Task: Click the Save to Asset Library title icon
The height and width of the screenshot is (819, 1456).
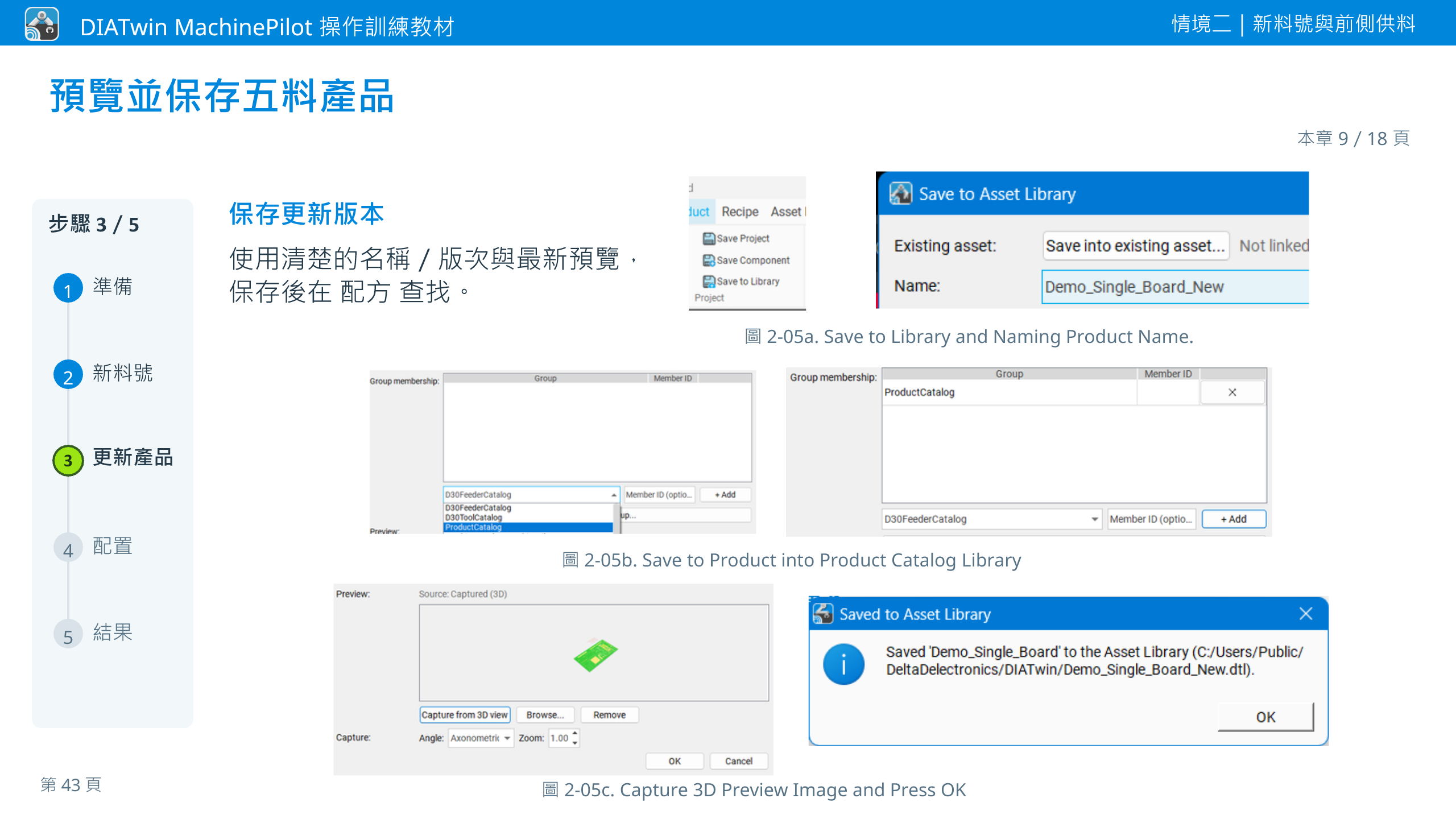Action: click(900, 193)
